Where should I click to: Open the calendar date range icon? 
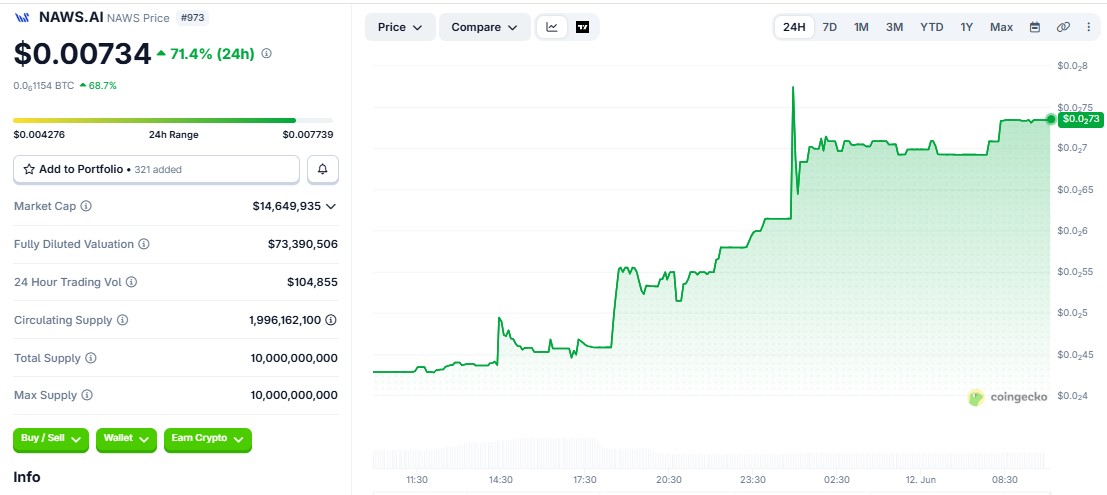pos(1035,28)
